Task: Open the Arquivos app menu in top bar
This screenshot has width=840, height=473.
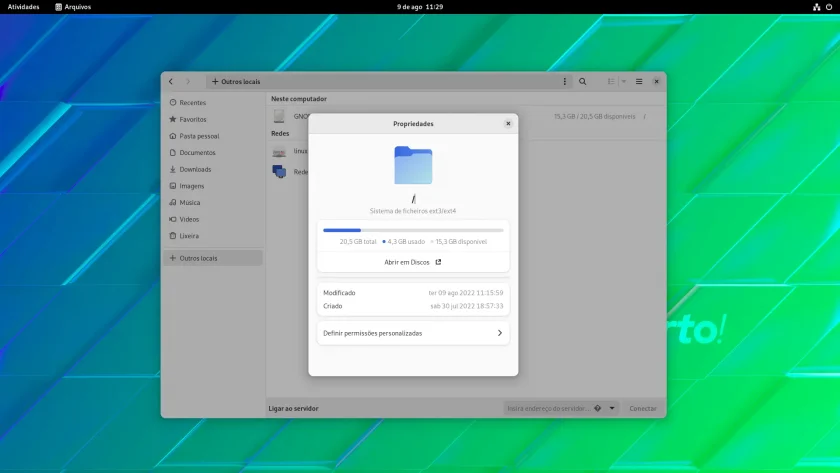Action: pyautogui.click(x=73, y=7)
